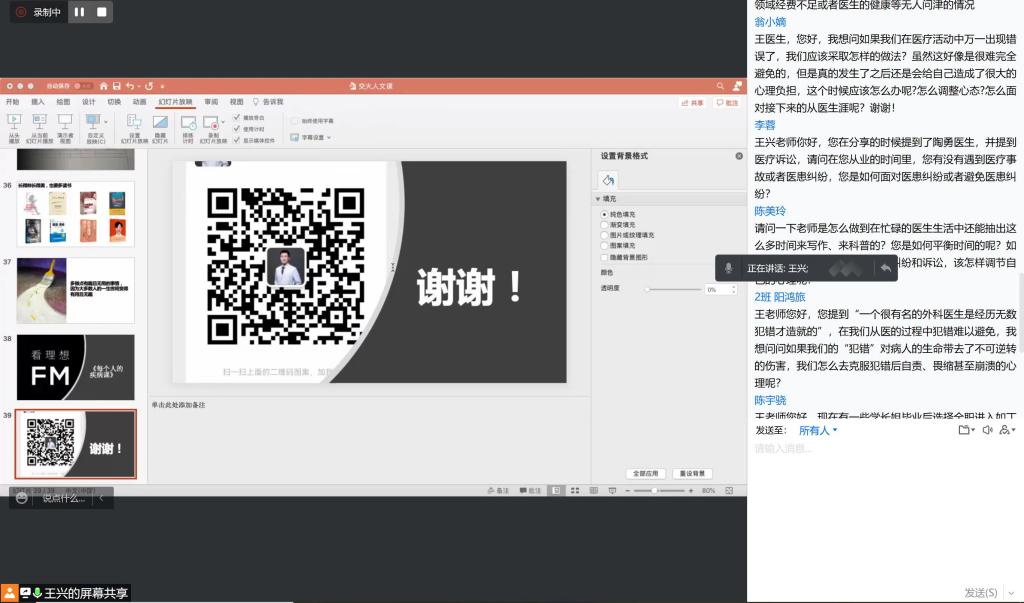Viewport: 1024px width, 603px height.
Task: Open comments from the status bar 批注
Action: click(x=530, y=491)
